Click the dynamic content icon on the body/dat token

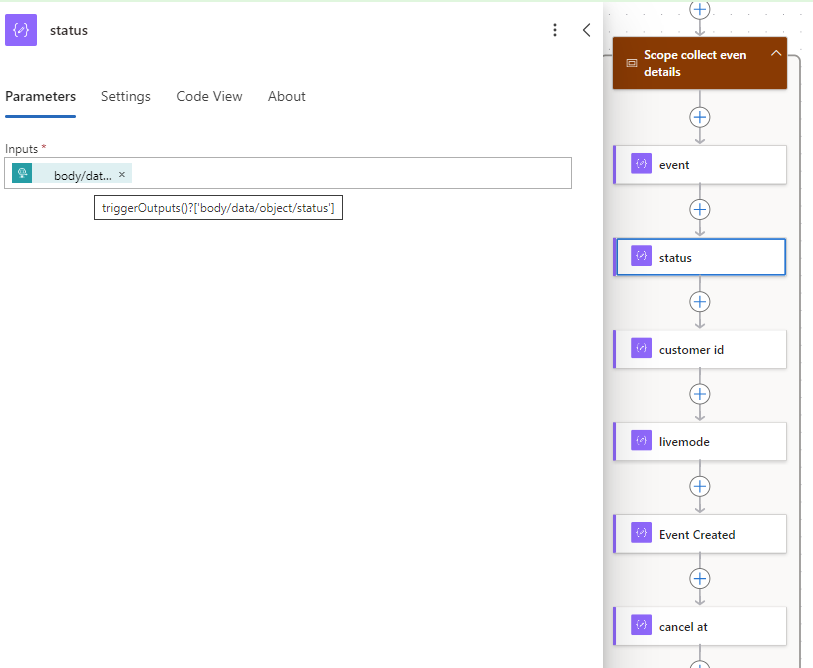[x=21, y=172]
